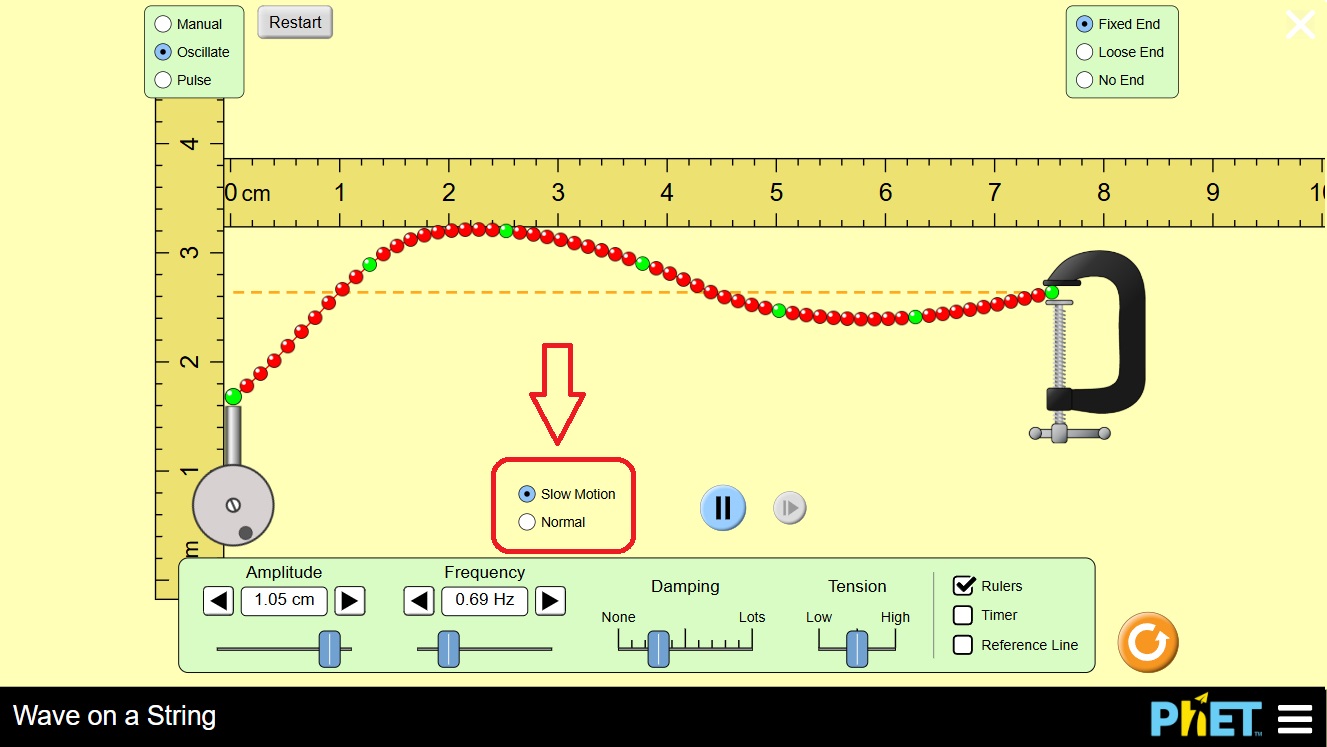Click the step forward button
This screenshot has height=747, width=1327.
789,508
